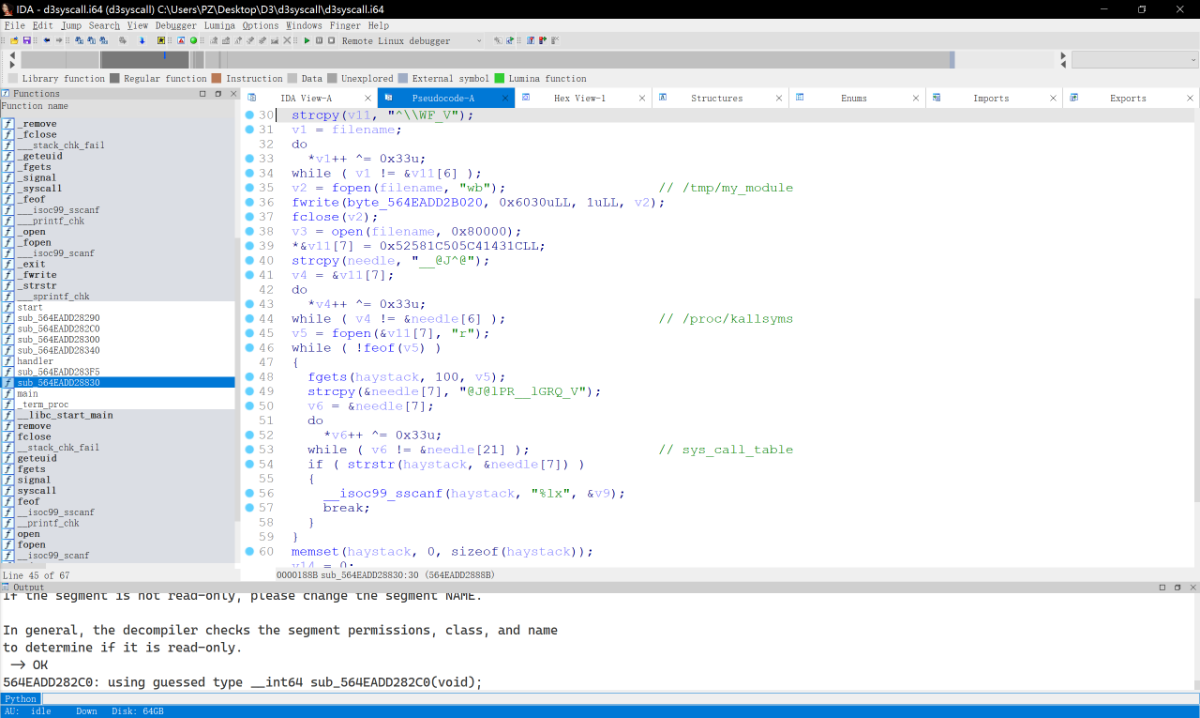1200x718 pixels.
Task: Close the Hex View-1 tab
Action: click(x=641, y=98)
